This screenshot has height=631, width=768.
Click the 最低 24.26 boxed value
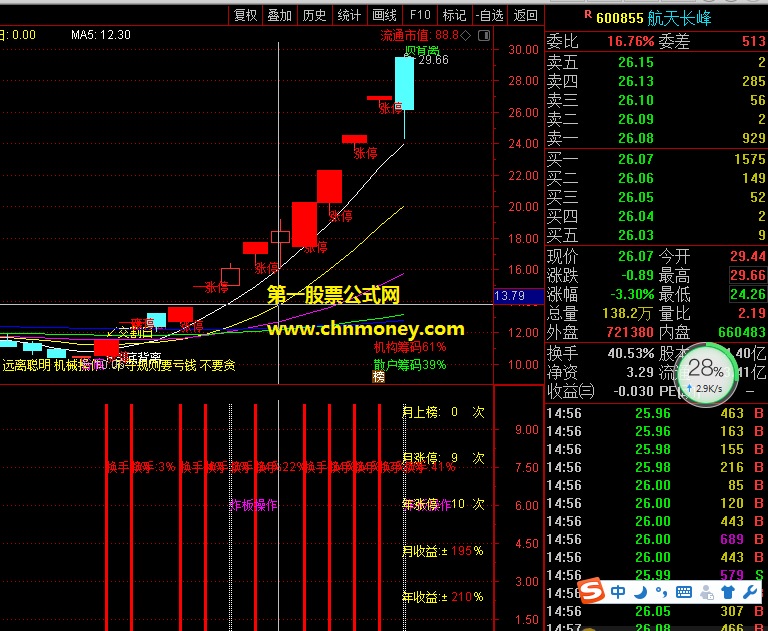[747, 294]
